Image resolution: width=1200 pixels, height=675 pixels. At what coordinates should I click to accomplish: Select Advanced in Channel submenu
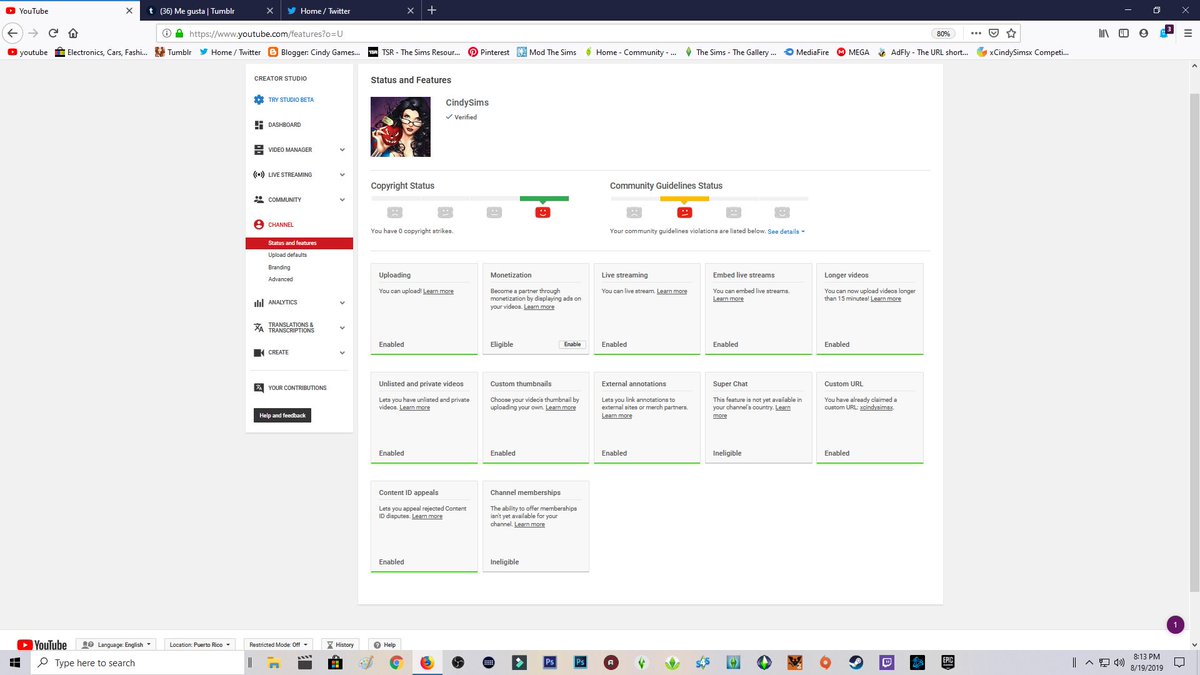coord(281,279)
